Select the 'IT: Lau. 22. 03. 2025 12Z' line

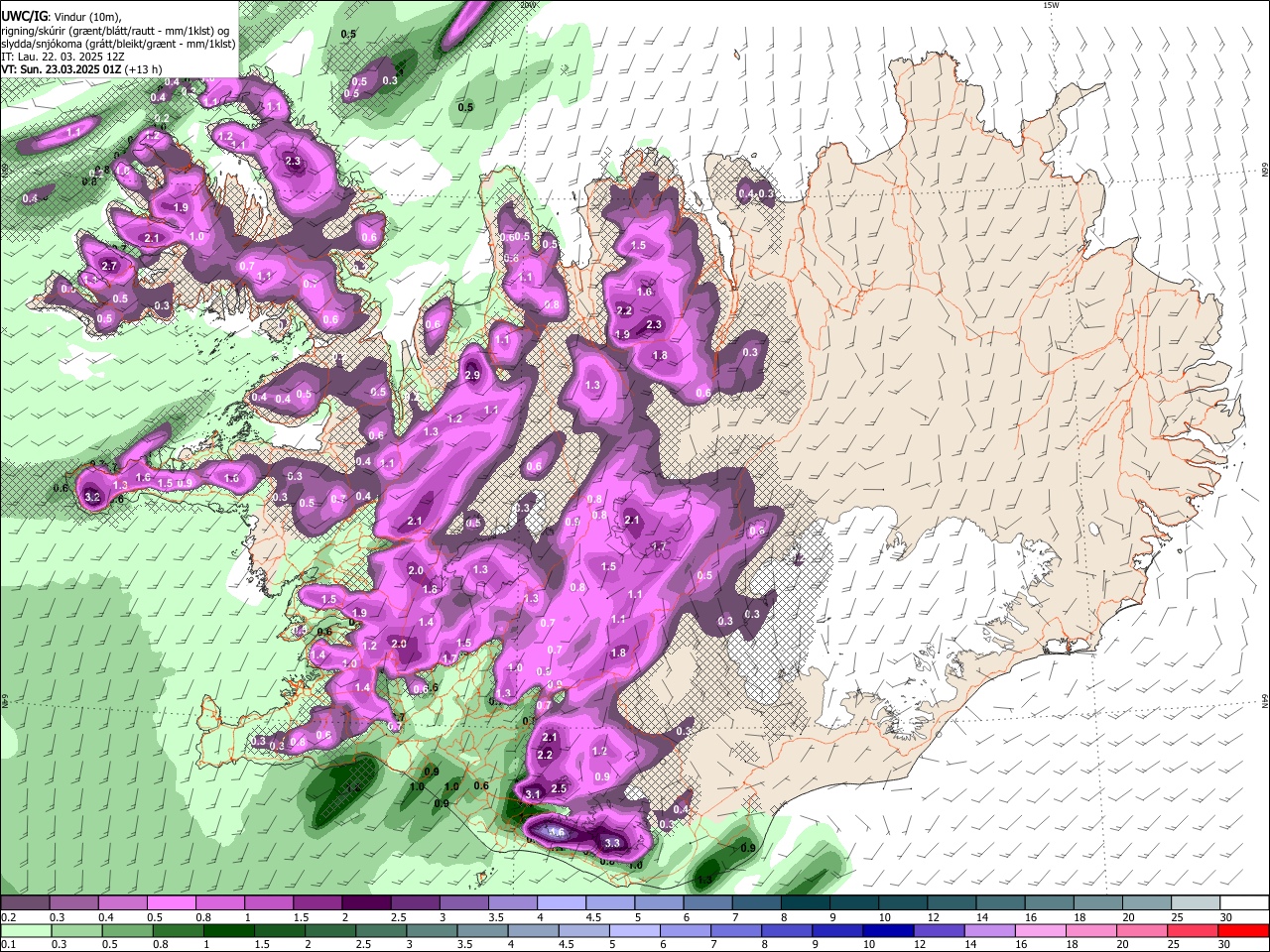coord(63,57)
